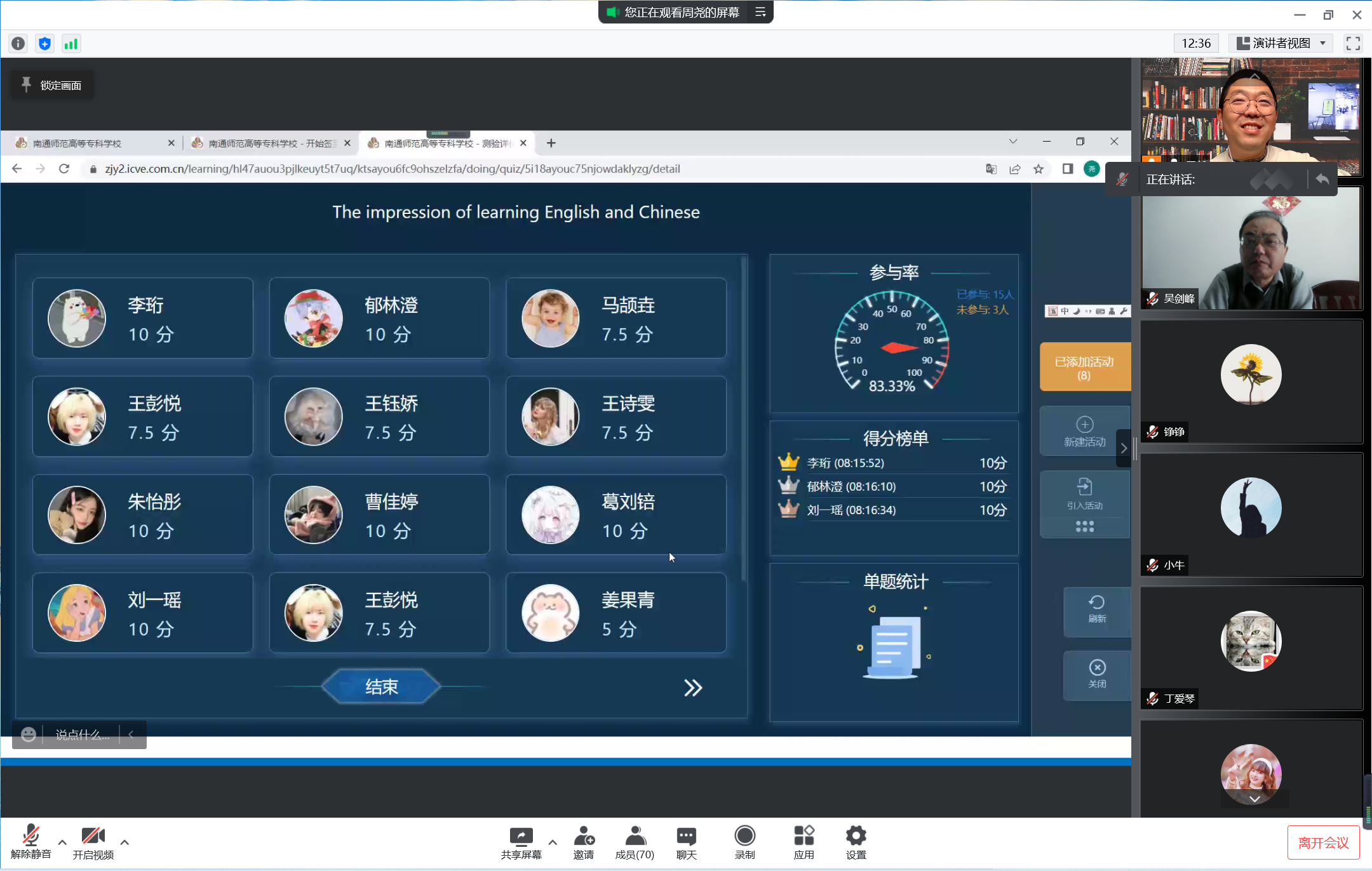Screen dimensions: 1372x871
Task: Click the red Leave Meeting button
Action: (1323, 842)
